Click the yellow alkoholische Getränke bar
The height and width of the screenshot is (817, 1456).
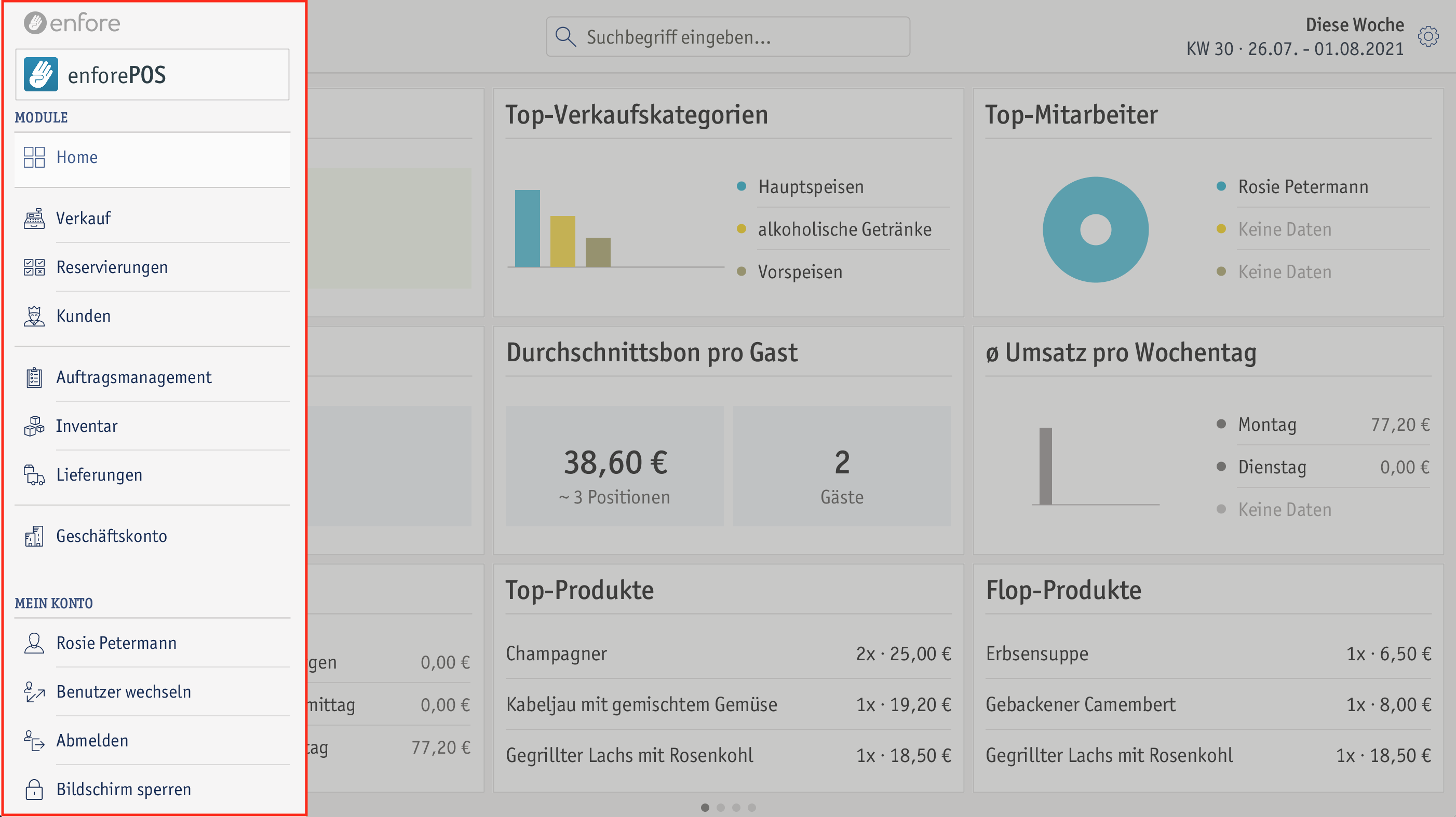tap(562, 241)
